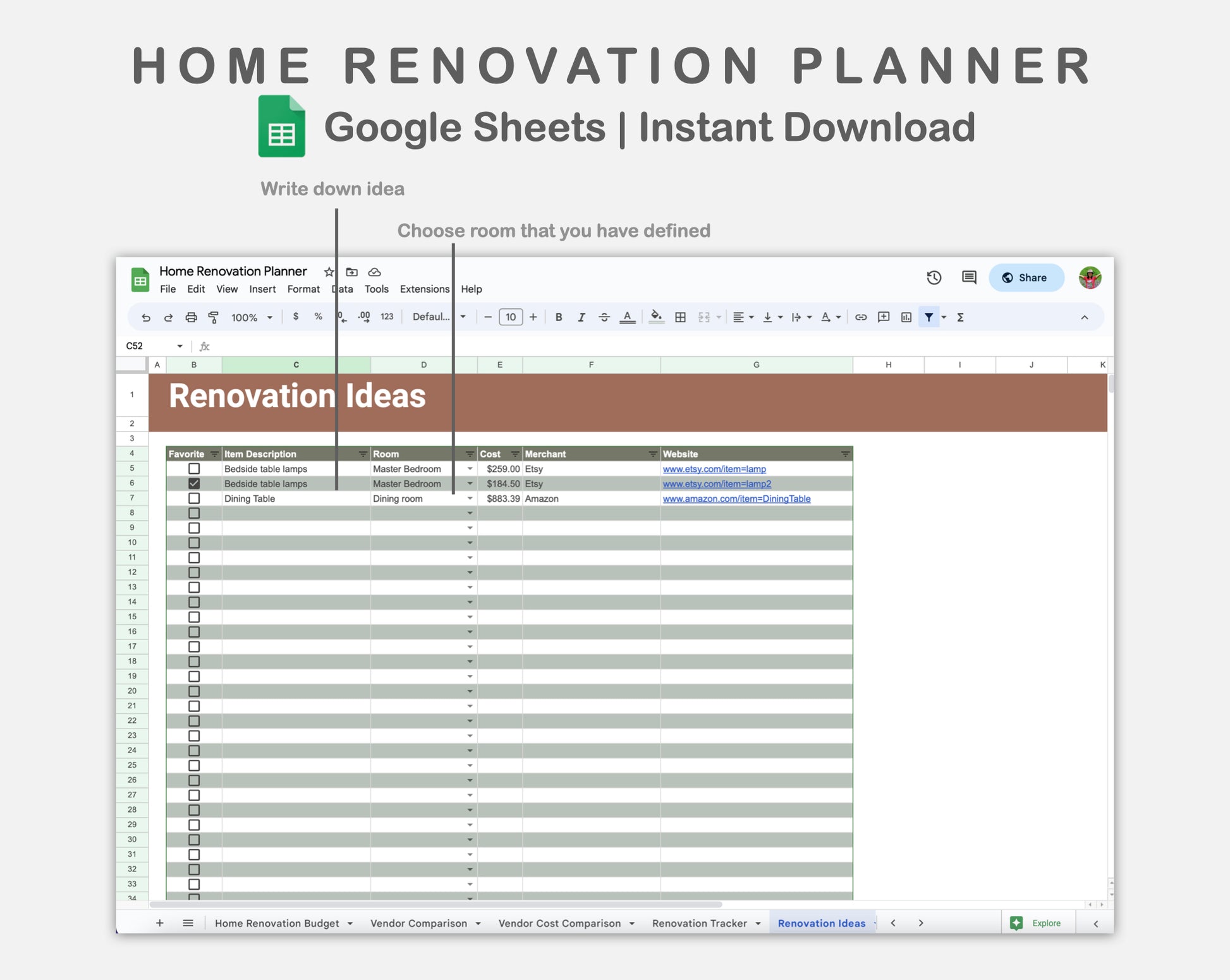Click the insert comment icon
Viewport: 1230px width, 980px height.
point(884,317)
